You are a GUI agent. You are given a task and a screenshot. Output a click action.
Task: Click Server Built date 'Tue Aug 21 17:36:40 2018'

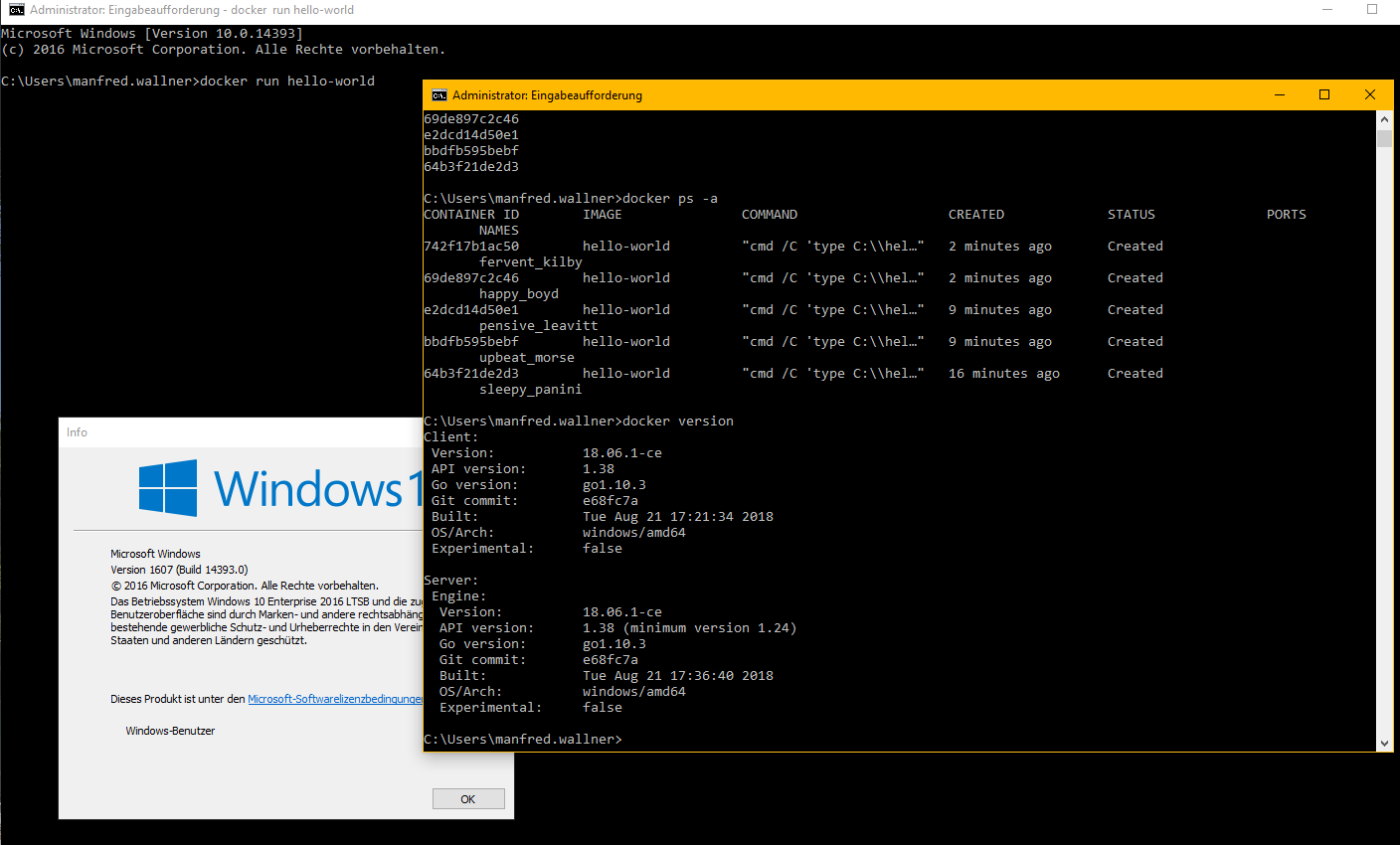coord(678,676)
